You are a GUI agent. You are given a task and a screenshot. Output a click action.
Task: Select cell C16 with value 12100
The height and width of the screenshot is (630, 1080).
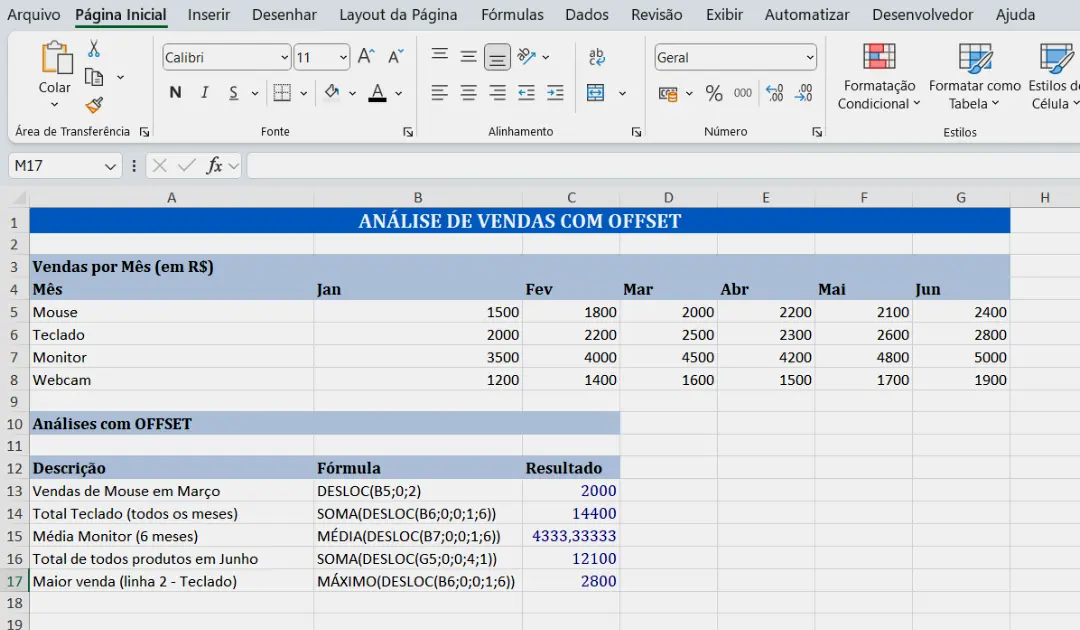point(571,559)
